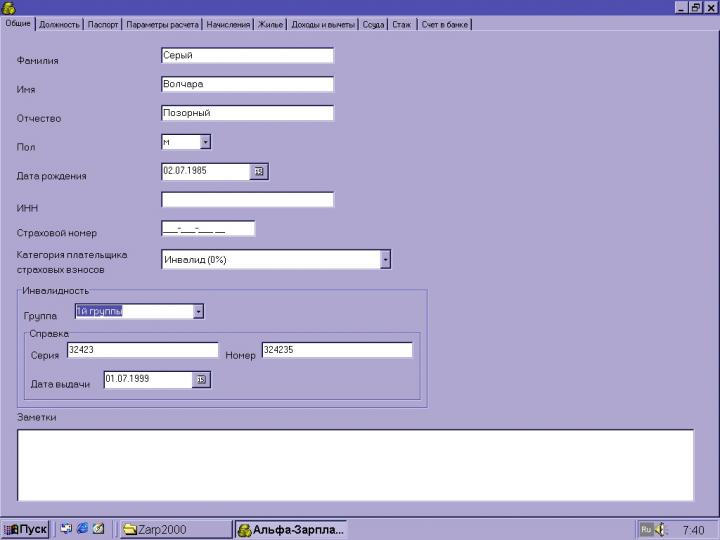Click the app icon in title bar
This screenshot has width=720, height=540.
[x=8, y=7]
